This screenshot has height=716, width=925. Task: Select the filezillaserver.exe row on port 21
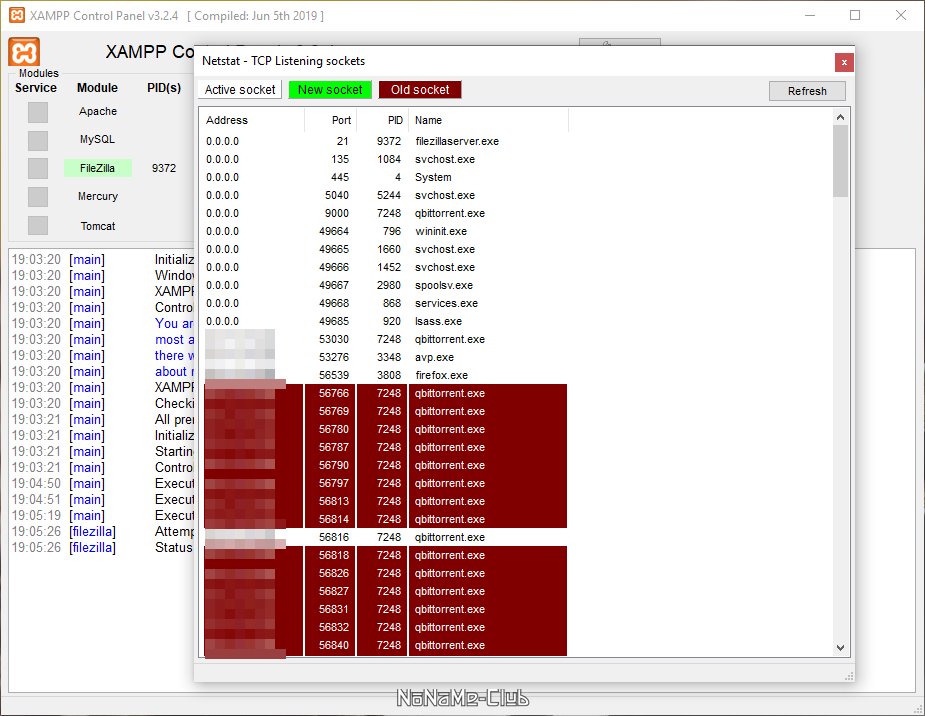click(x=456, y=142)
